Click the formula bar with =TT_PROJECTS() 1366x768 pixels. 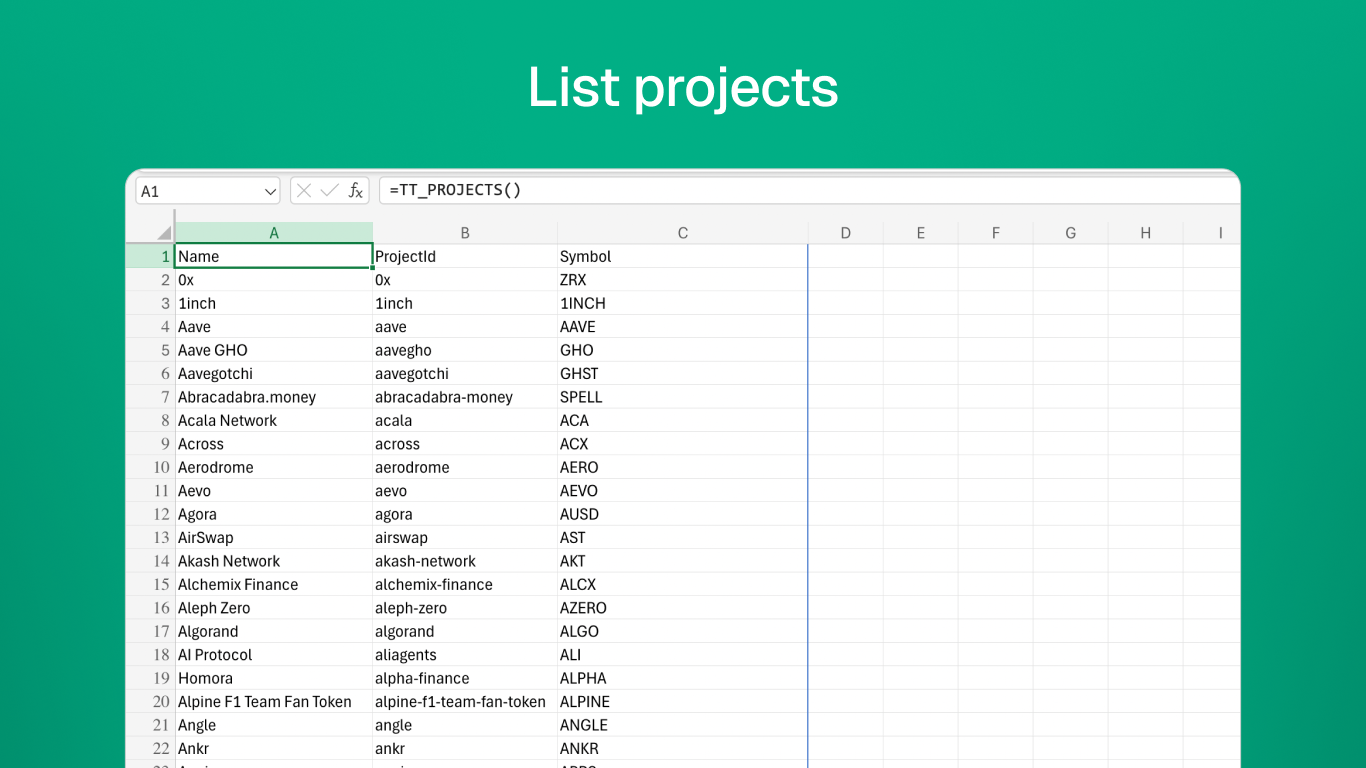click(808, 190)
